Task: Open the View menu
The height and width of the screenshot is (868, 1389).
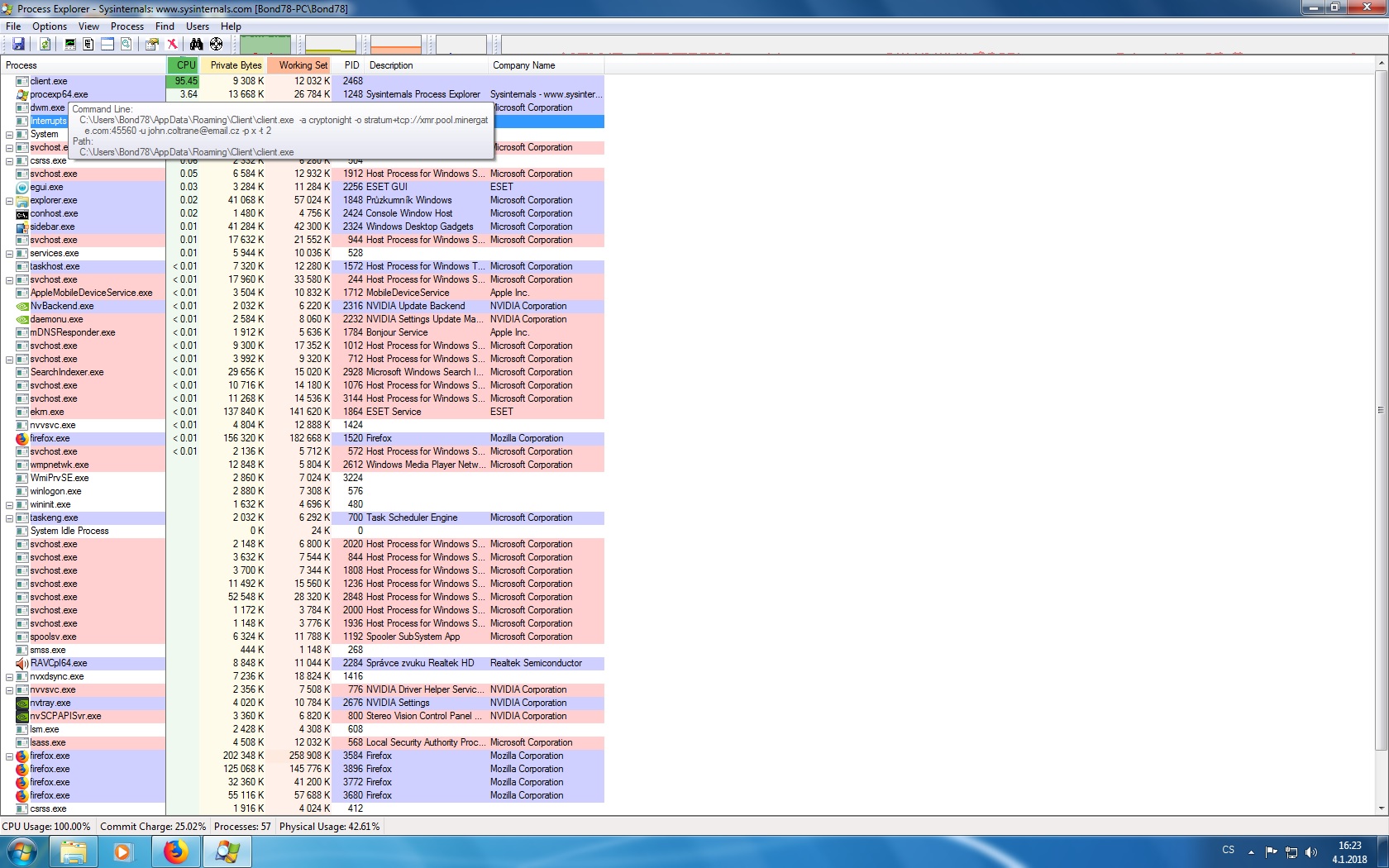Action: tap(88, 26)
